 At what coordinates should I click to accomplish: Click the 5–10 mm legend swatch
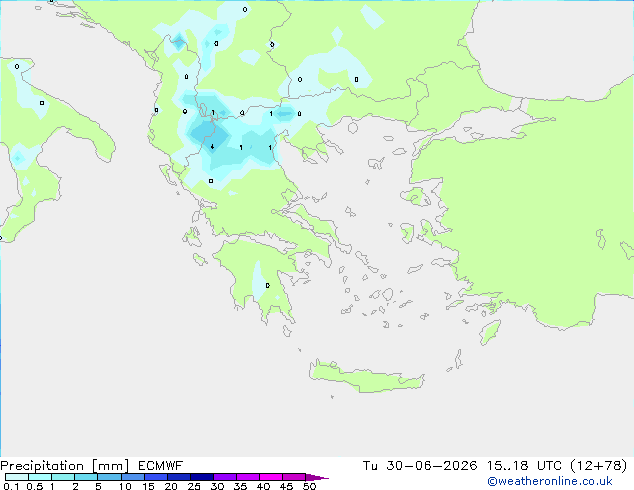(109, 477)
